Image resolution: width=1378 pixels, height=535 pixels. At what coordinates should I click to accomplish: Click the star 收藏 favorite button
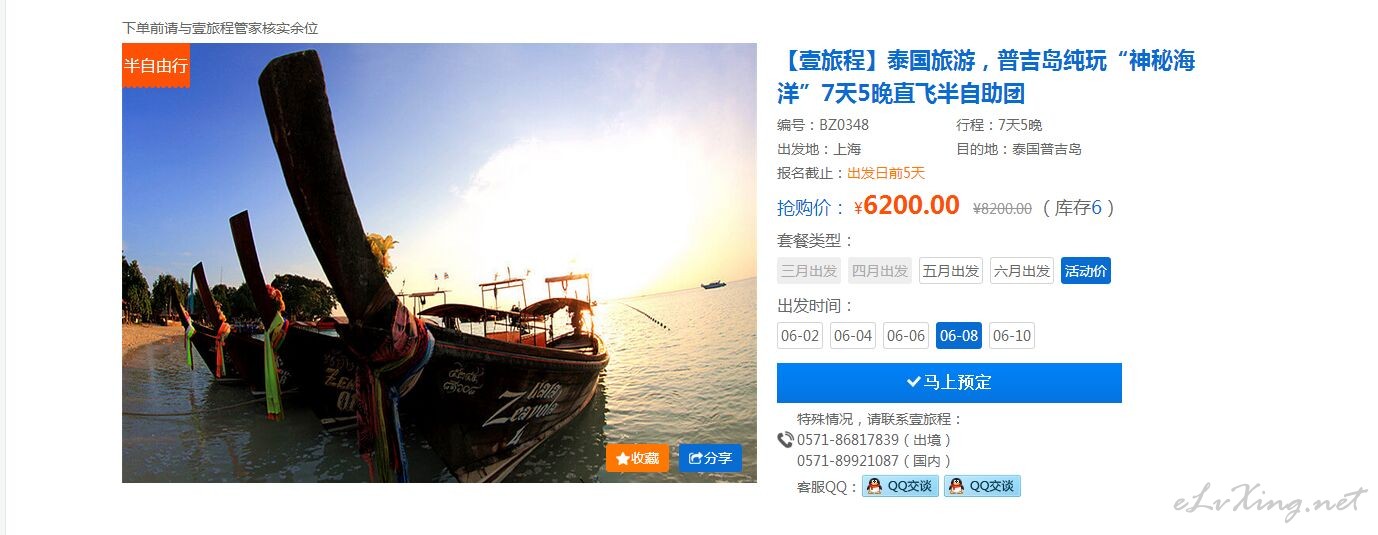coord(637,458)
